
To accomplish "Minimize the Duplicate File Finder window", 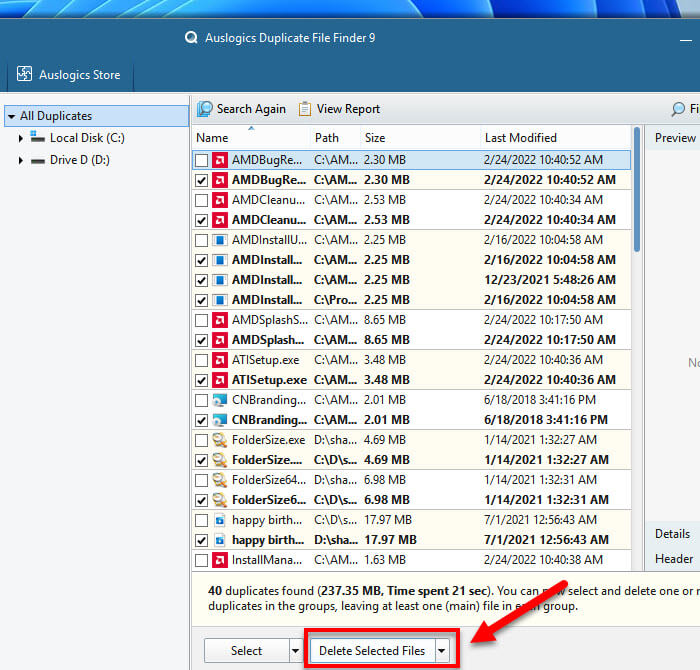I will [685, 40].
